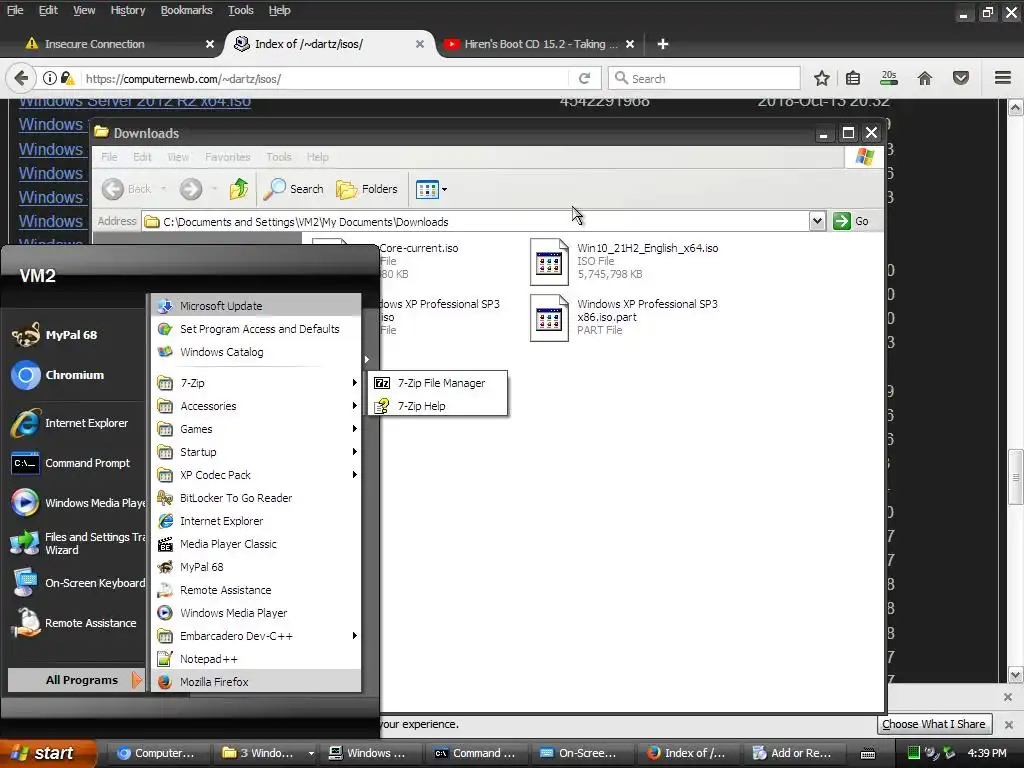The width and height of the screenshot is (1024, 768).
Task: Open MyPal 68 in All Programs list
Action: click(x=256, y=567)
